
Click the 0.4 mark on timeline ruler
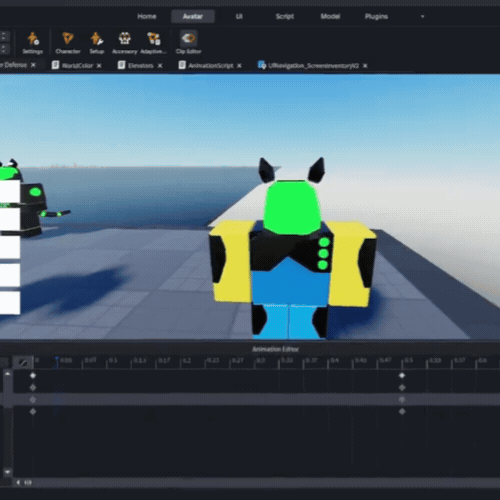[x=334, y=361]
